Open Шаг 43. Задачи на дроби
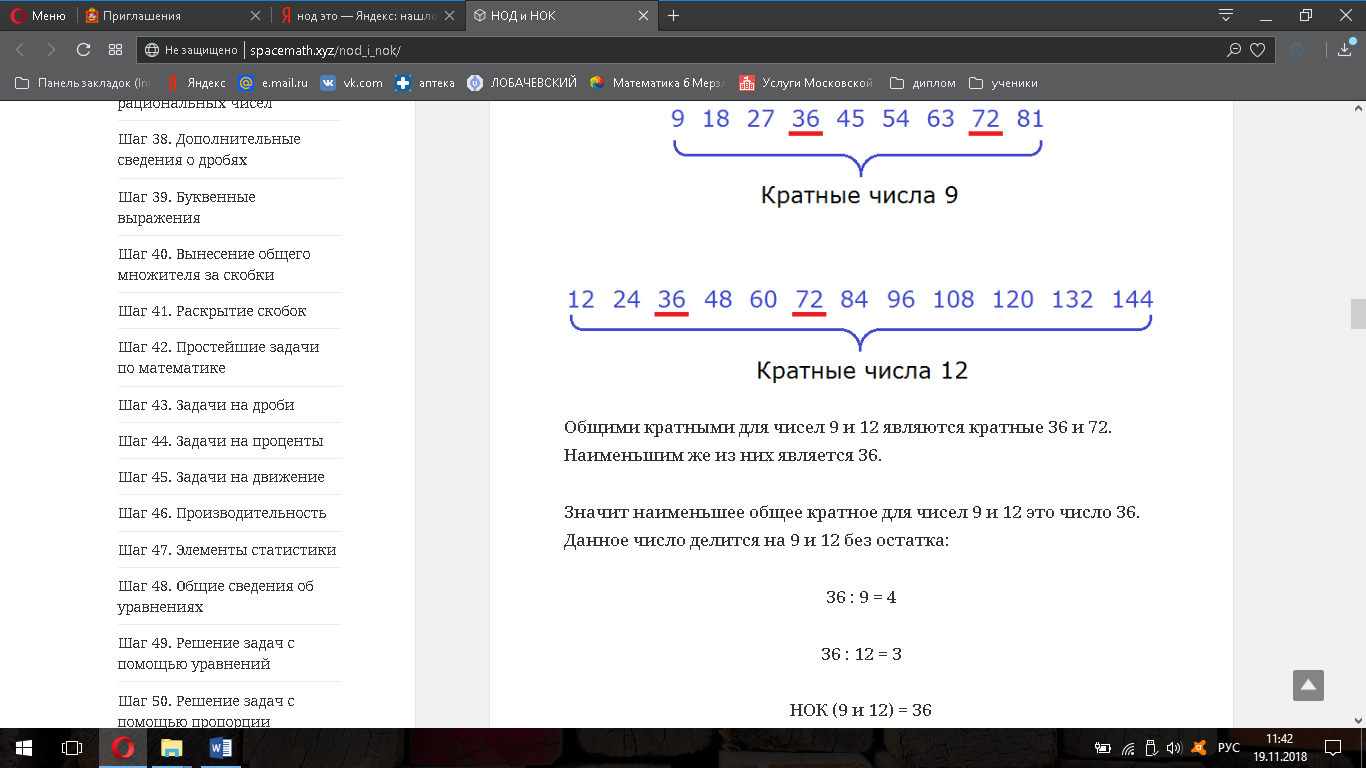Screen dimensions: 1366x768 [206, 405]
